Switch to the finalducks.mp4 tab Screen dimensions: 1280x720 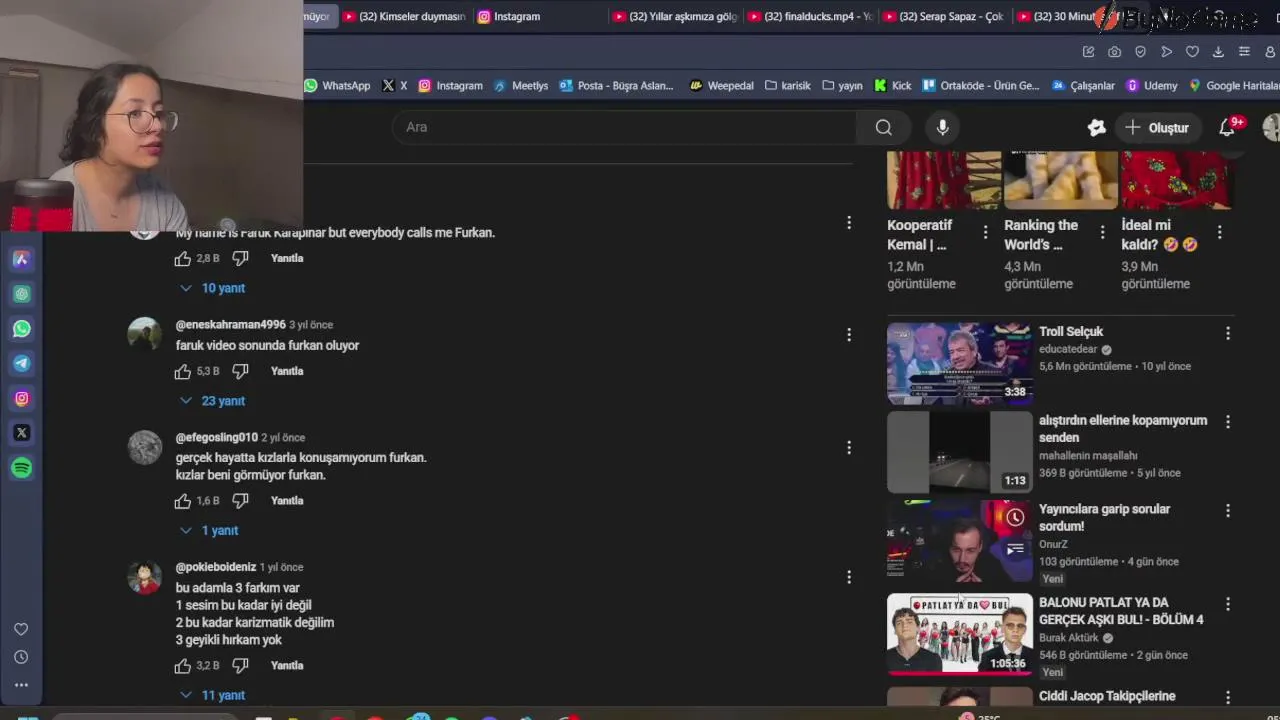point(809,16)
